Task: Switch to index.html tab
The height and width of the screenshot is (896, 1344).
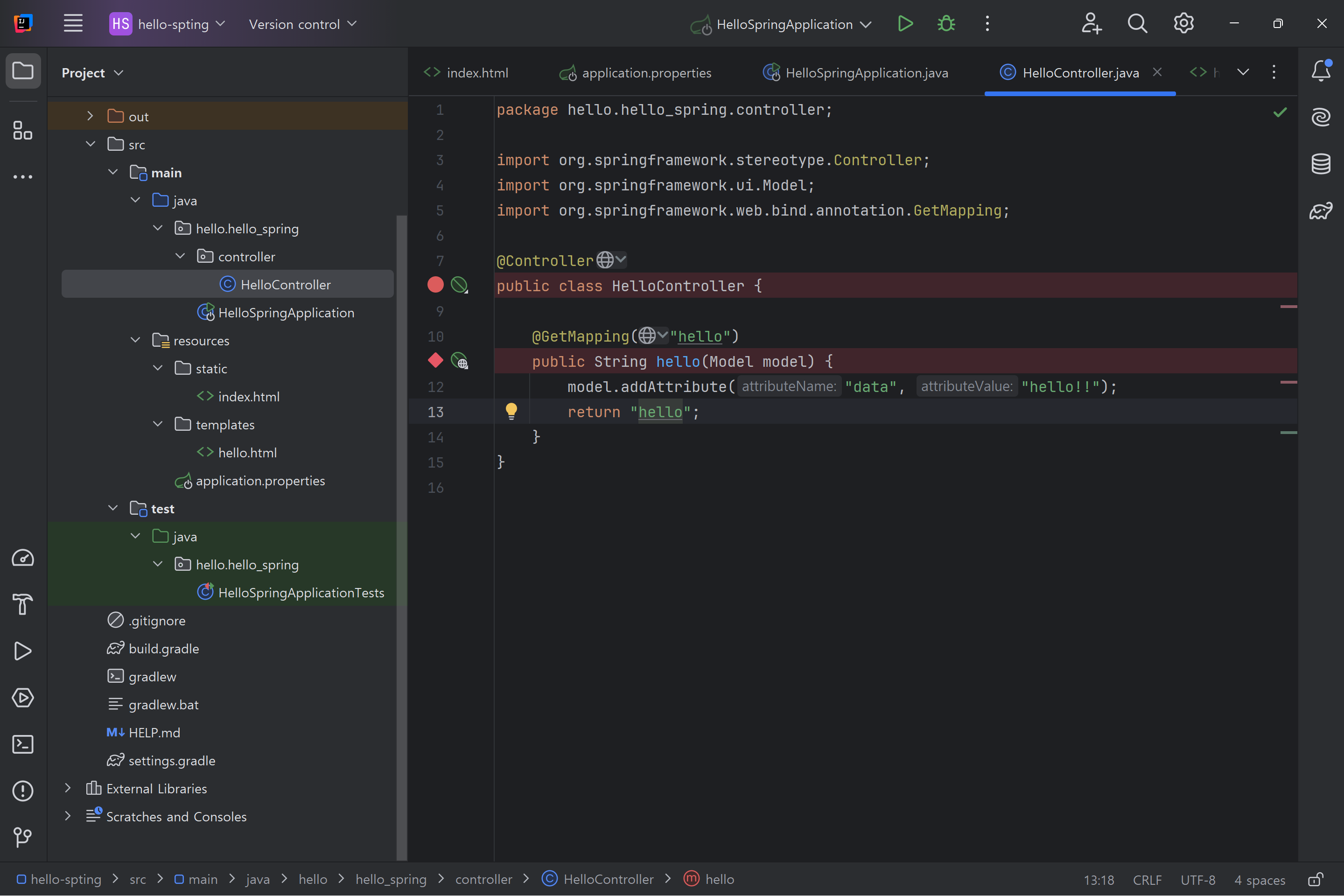Action: pos(466,73)
